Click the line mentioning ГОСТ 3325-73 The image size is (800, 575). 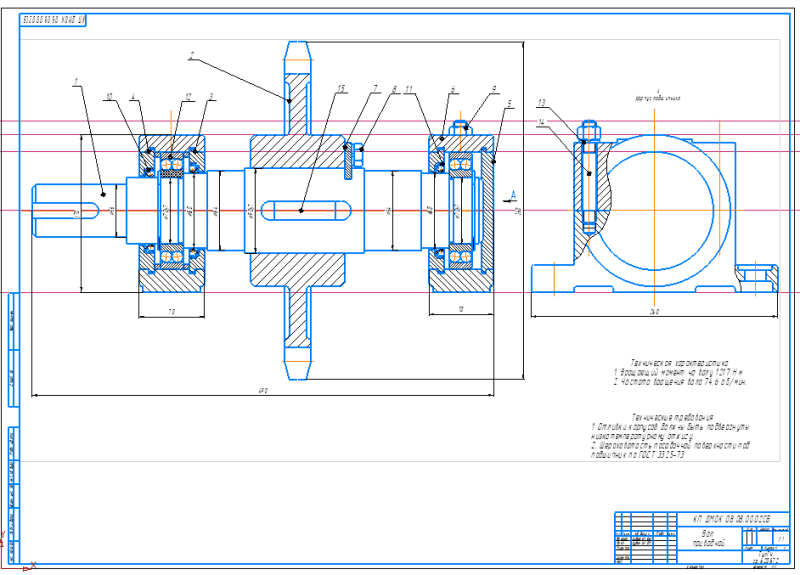pyautogui.click(x=638, y=455)
